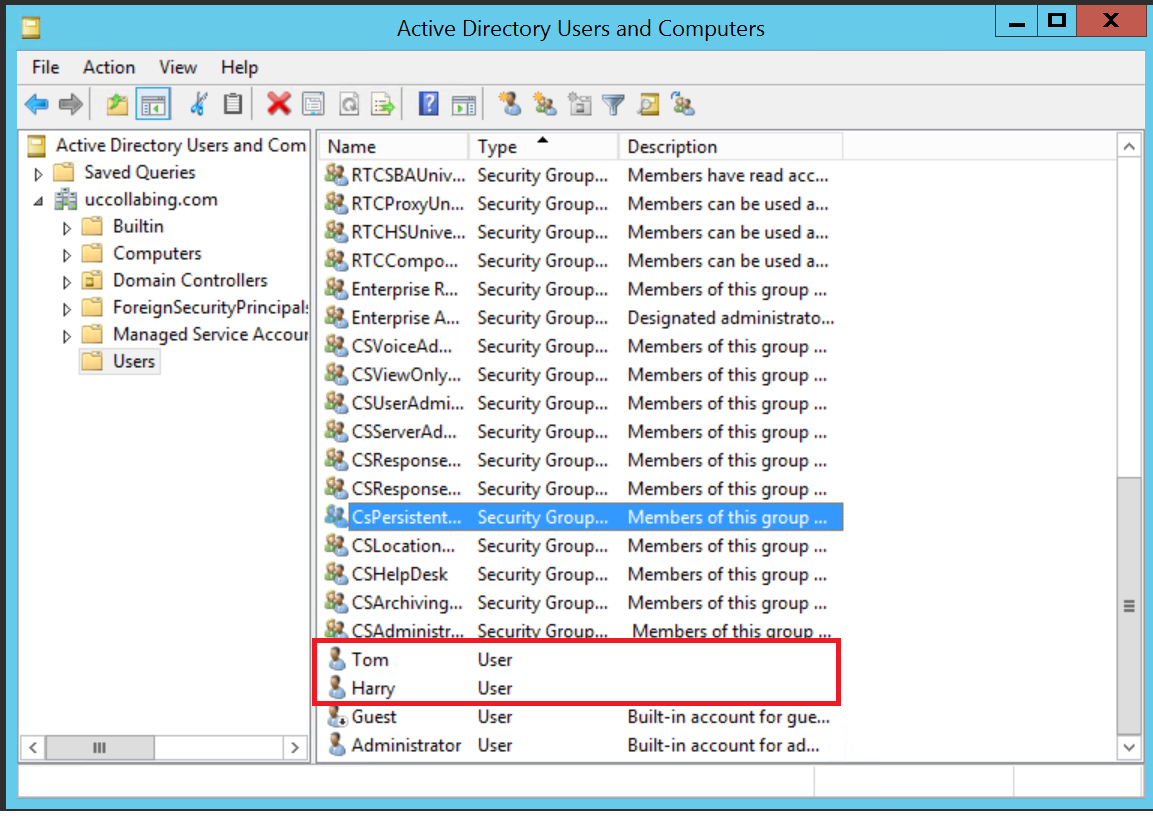
Task: Click tree pane scroll left arrow
Action: 33,747
